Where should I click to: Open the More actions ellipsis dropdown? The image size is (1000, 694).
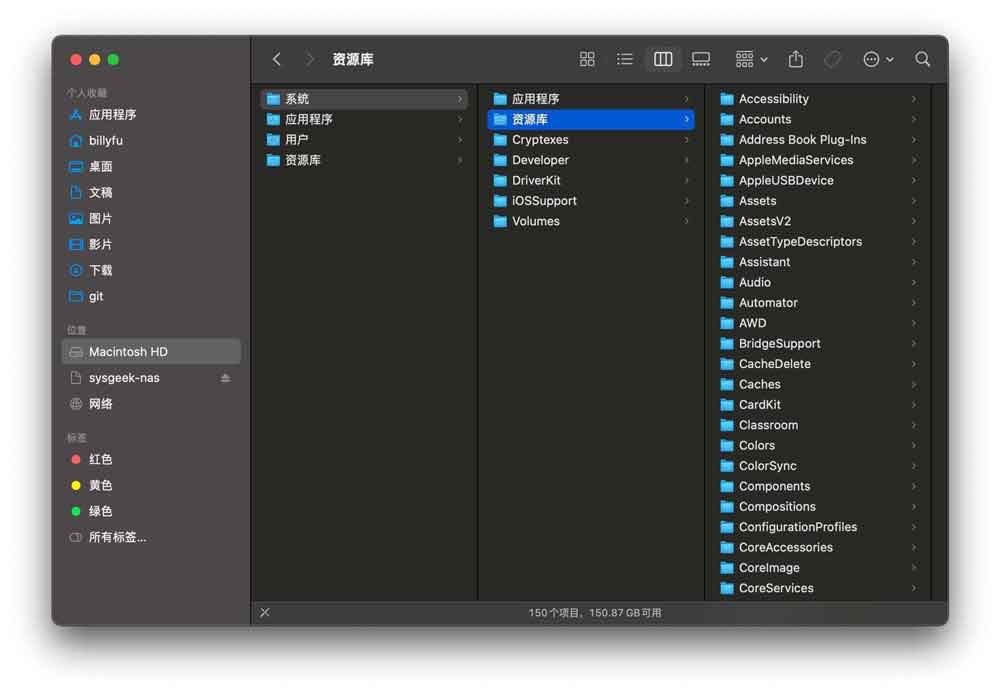point(878,60)
